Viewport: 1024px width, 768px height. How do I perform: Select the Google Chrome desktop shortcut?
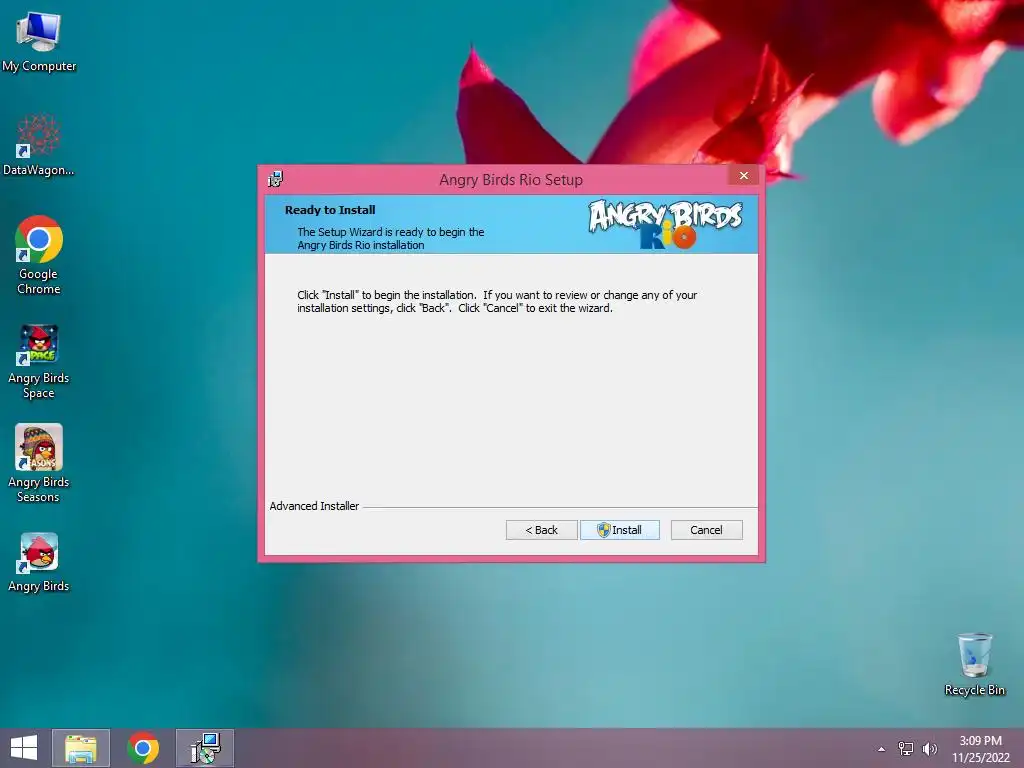[x=39, y=255]
